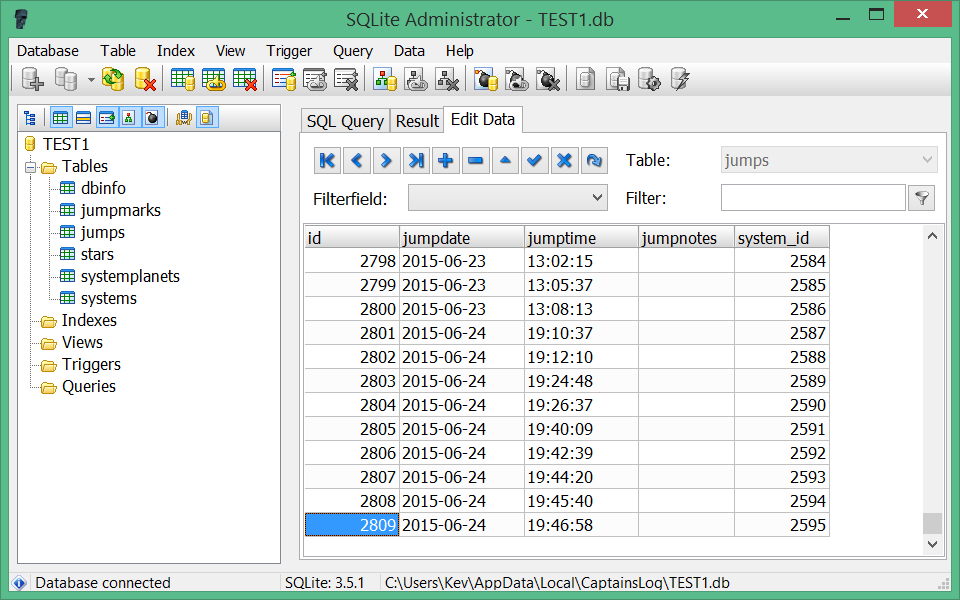Collapse the Tables folder in tree

click(30, 167)
